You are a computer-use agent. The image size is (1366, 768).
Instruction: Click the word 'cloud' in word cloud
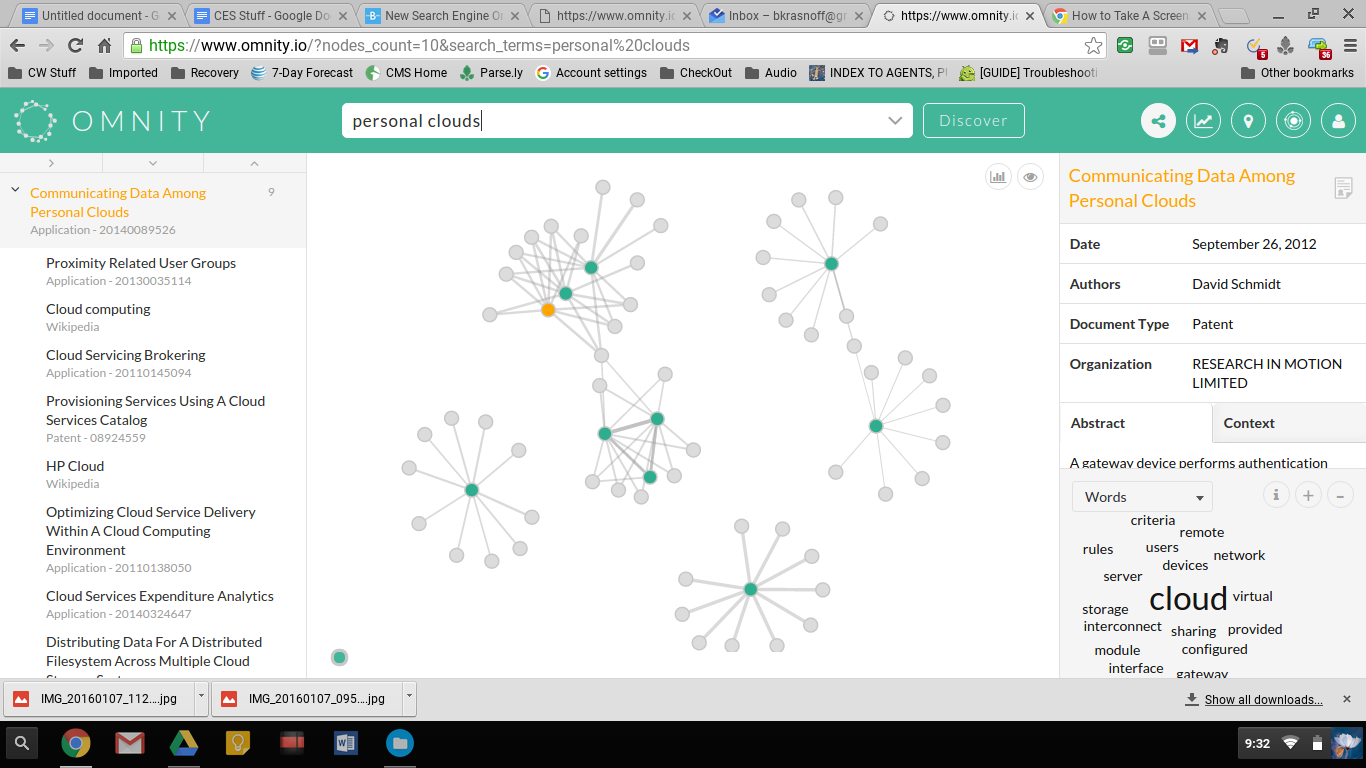[1188, 598]
